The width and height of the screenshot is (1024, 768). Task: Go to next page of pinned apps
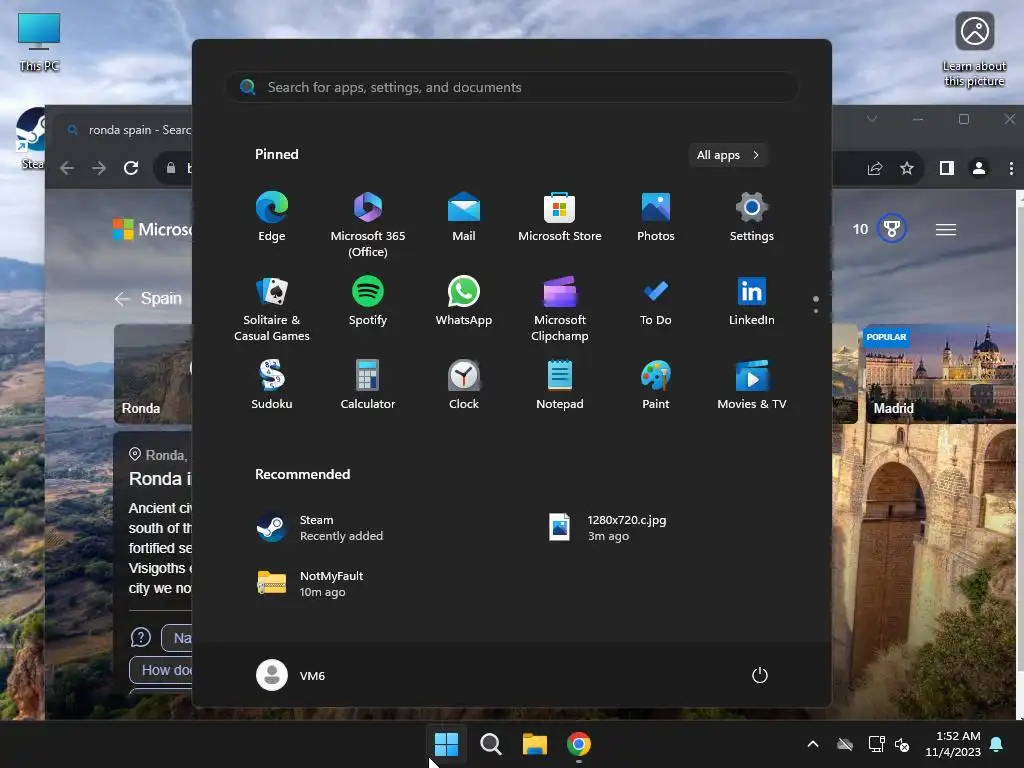point(816,311)
